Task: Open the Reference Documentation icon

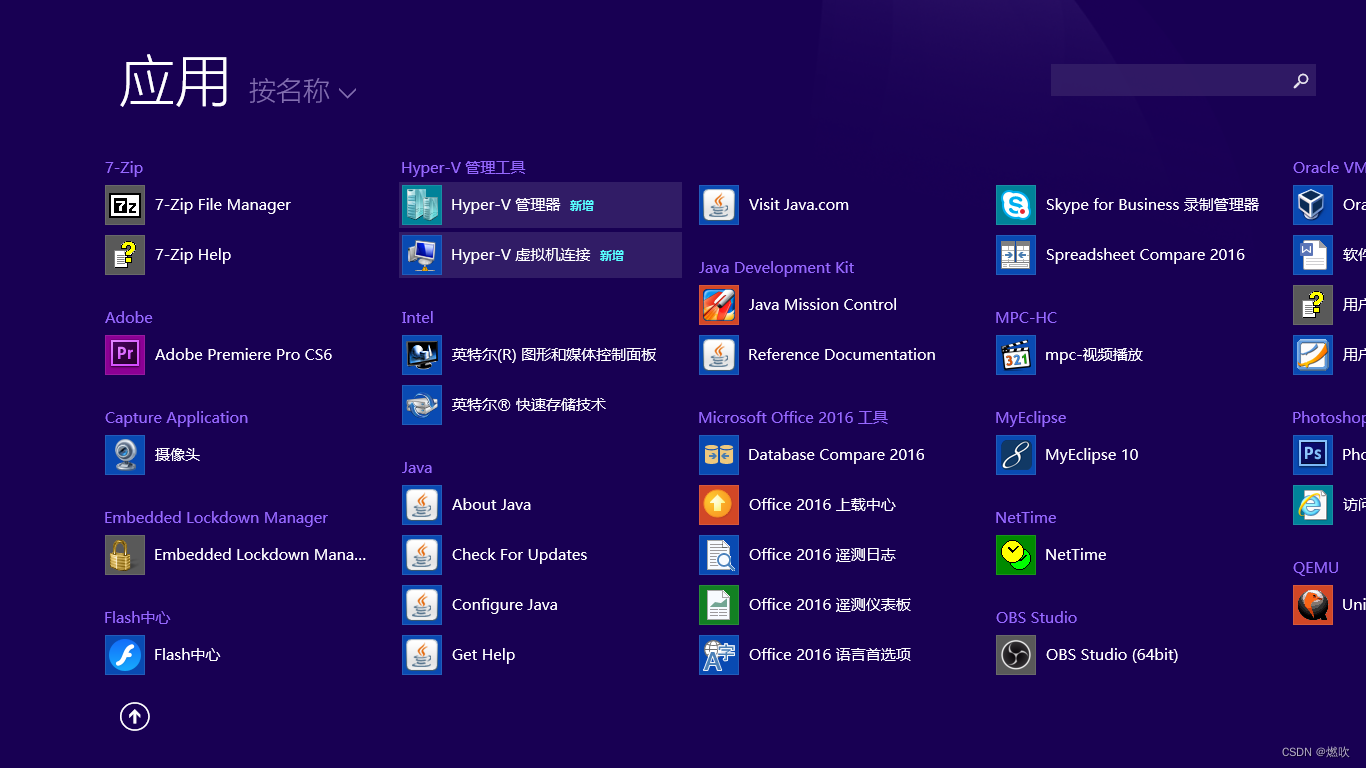Action: click(x=719, y=355)
